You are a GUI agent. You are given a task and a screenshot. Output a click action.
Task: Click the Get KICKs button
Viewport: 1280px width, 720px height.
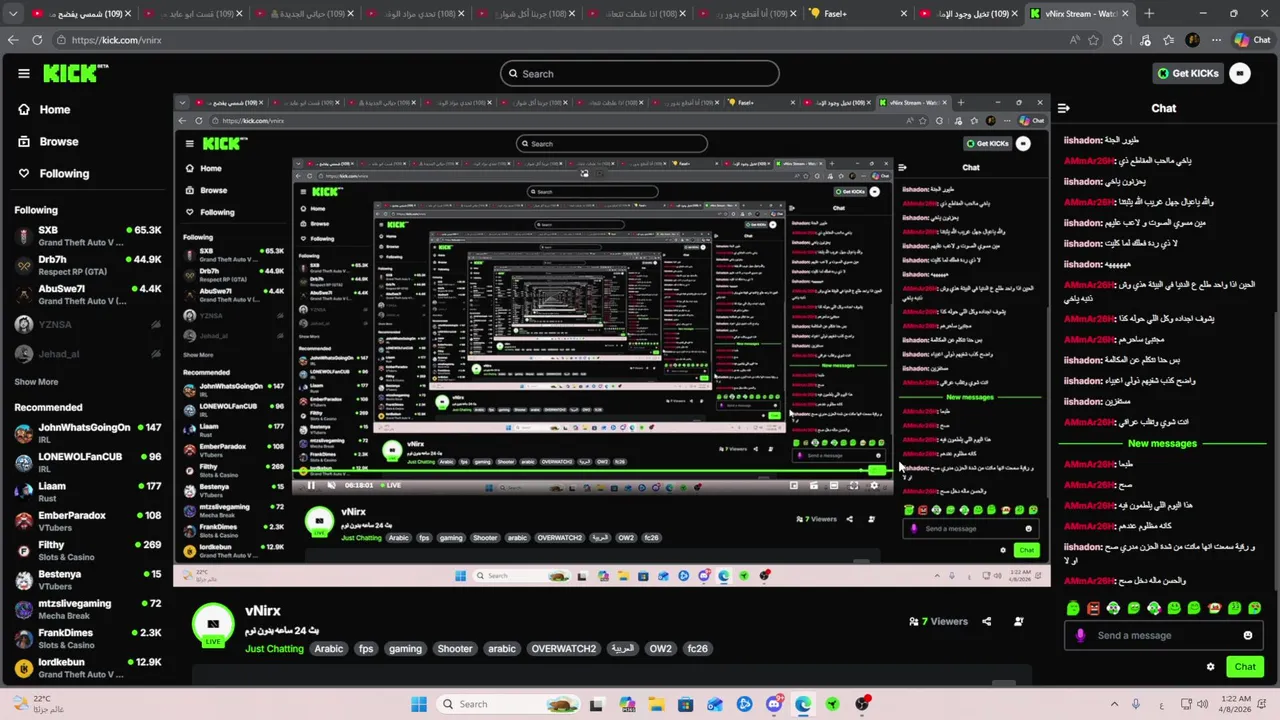pyautogui.click(x=1187, y=73)
